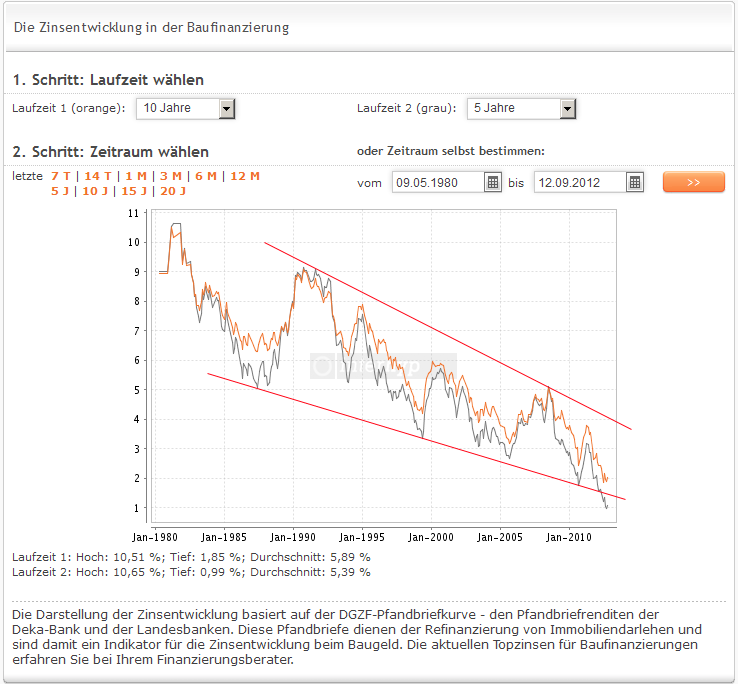Select the 20 J time range
Viewport: 738px width, 684px height.
point(173,191)
